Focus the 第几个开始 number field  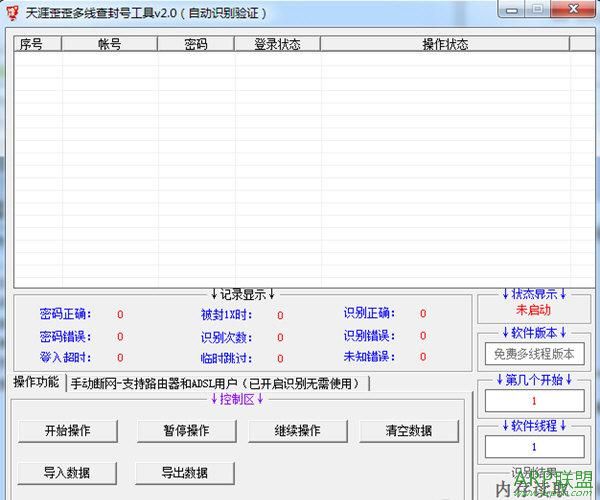pyautogui.click(x=534, y=400)
